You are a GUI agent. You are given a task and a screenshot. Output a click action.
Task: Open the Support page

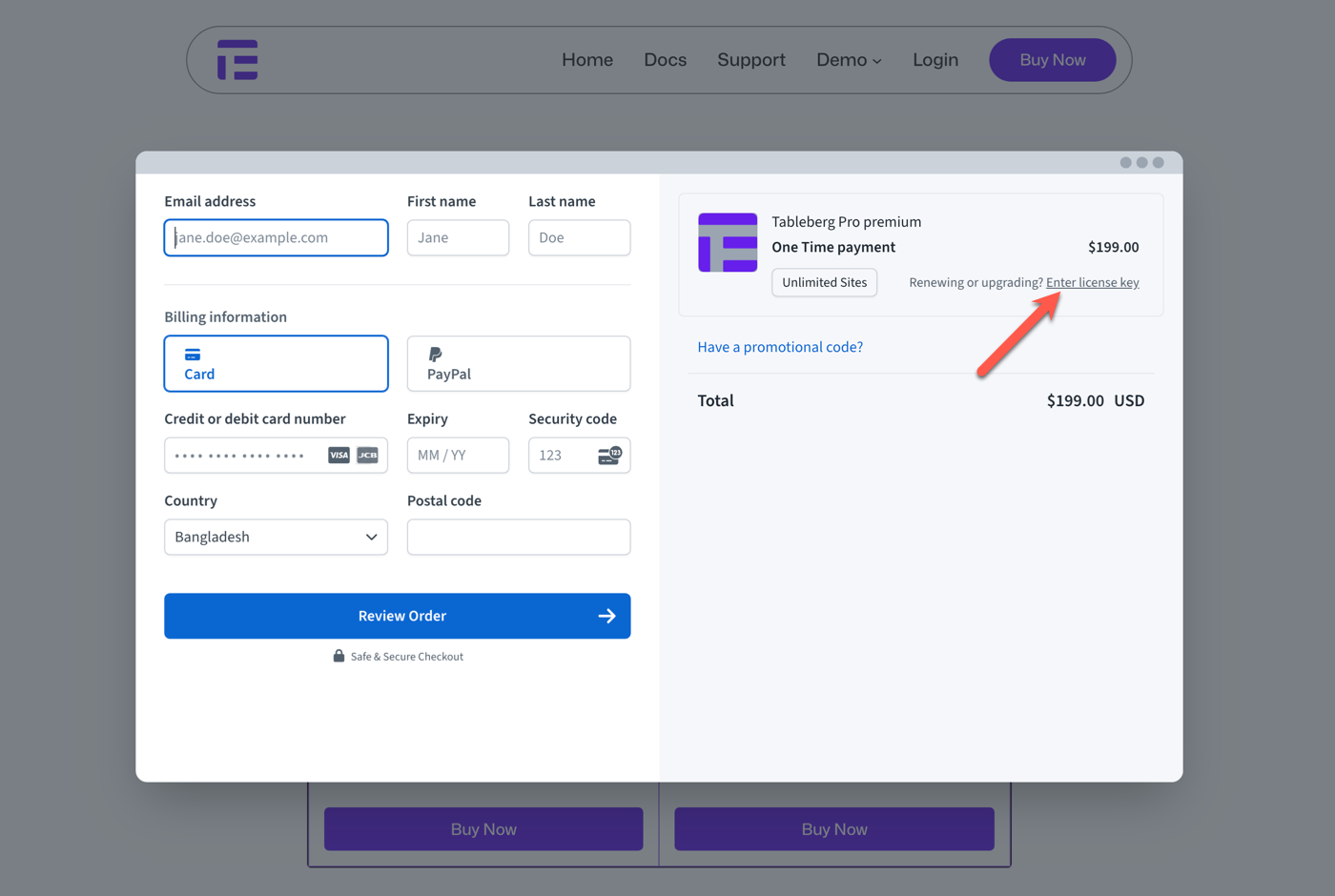750,60
